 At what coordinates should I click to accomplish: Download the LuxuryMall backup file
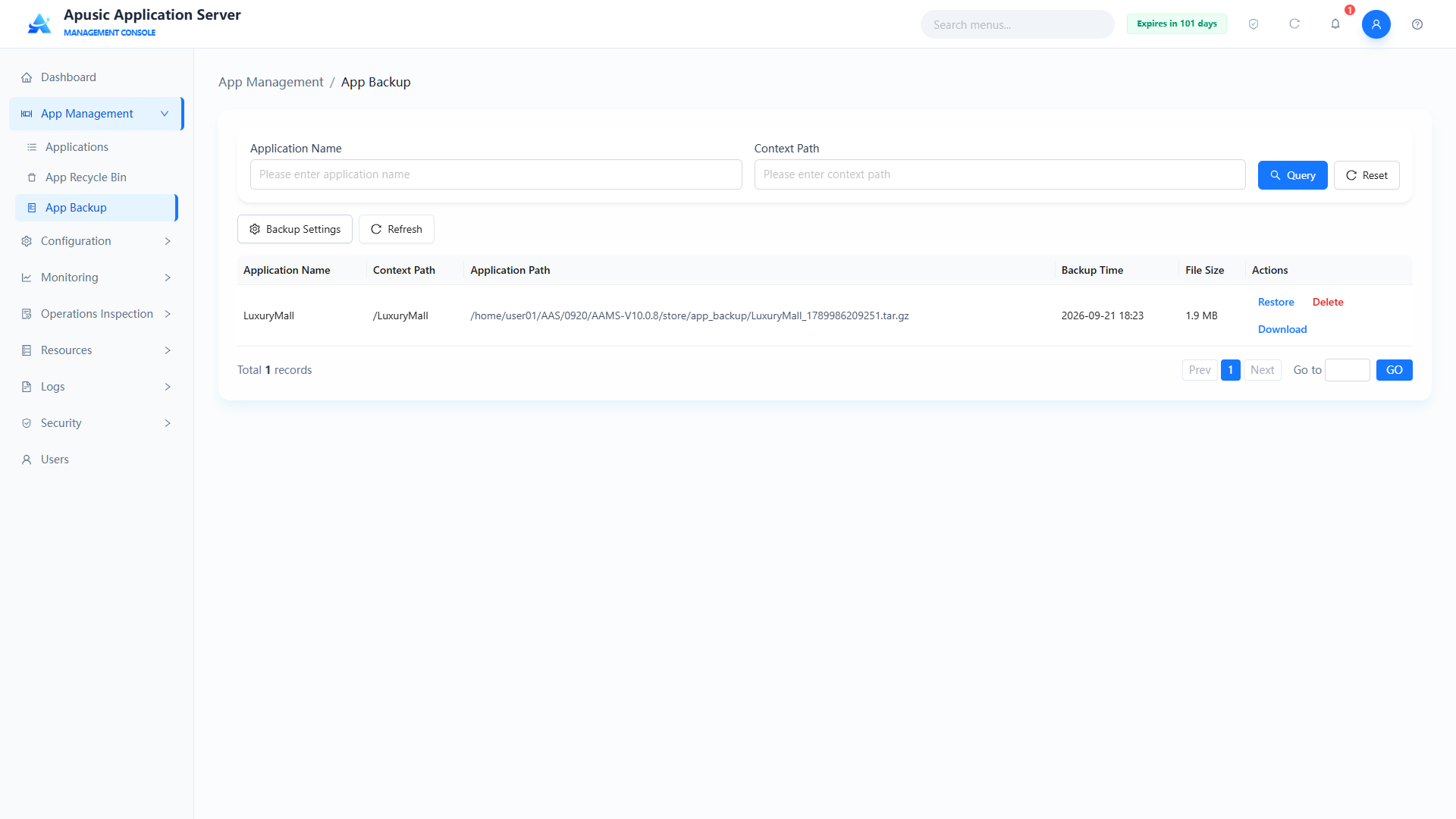[1282, 329]
